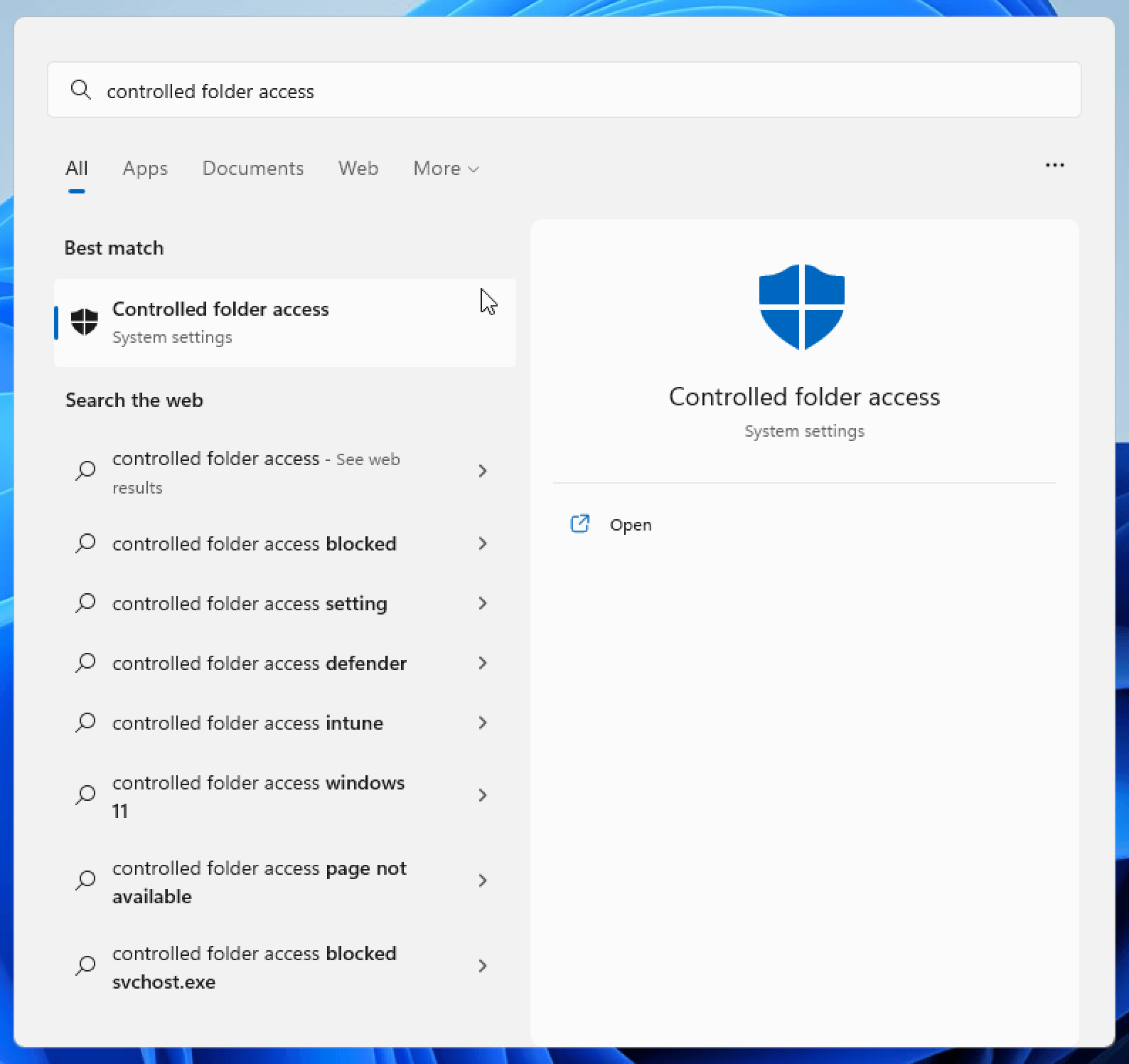Click the black shield icon in Best match
Image resolution: width=1129 pixels, height=1064 pixels.
pos(85,322)
